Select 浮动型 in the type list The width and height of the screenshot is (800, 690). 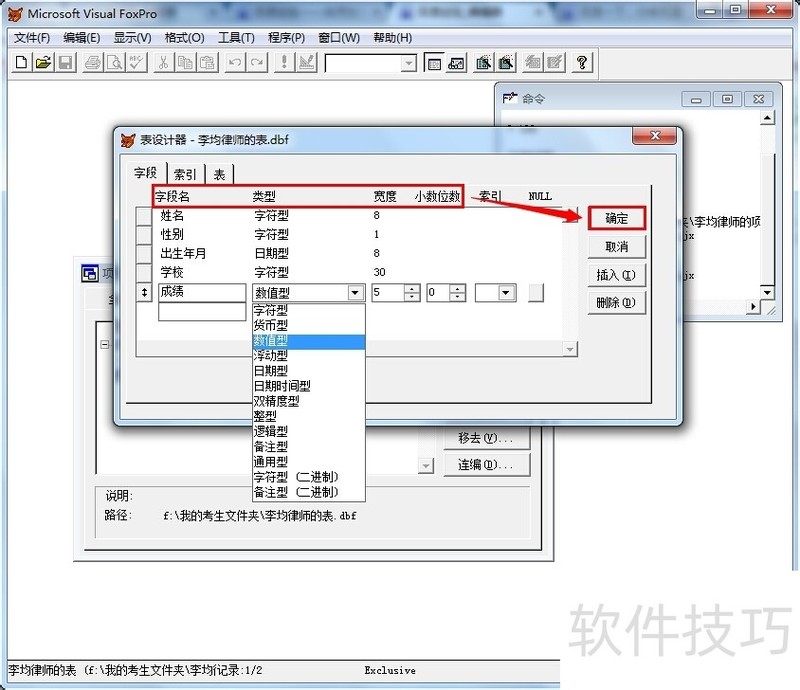point(309,356)
